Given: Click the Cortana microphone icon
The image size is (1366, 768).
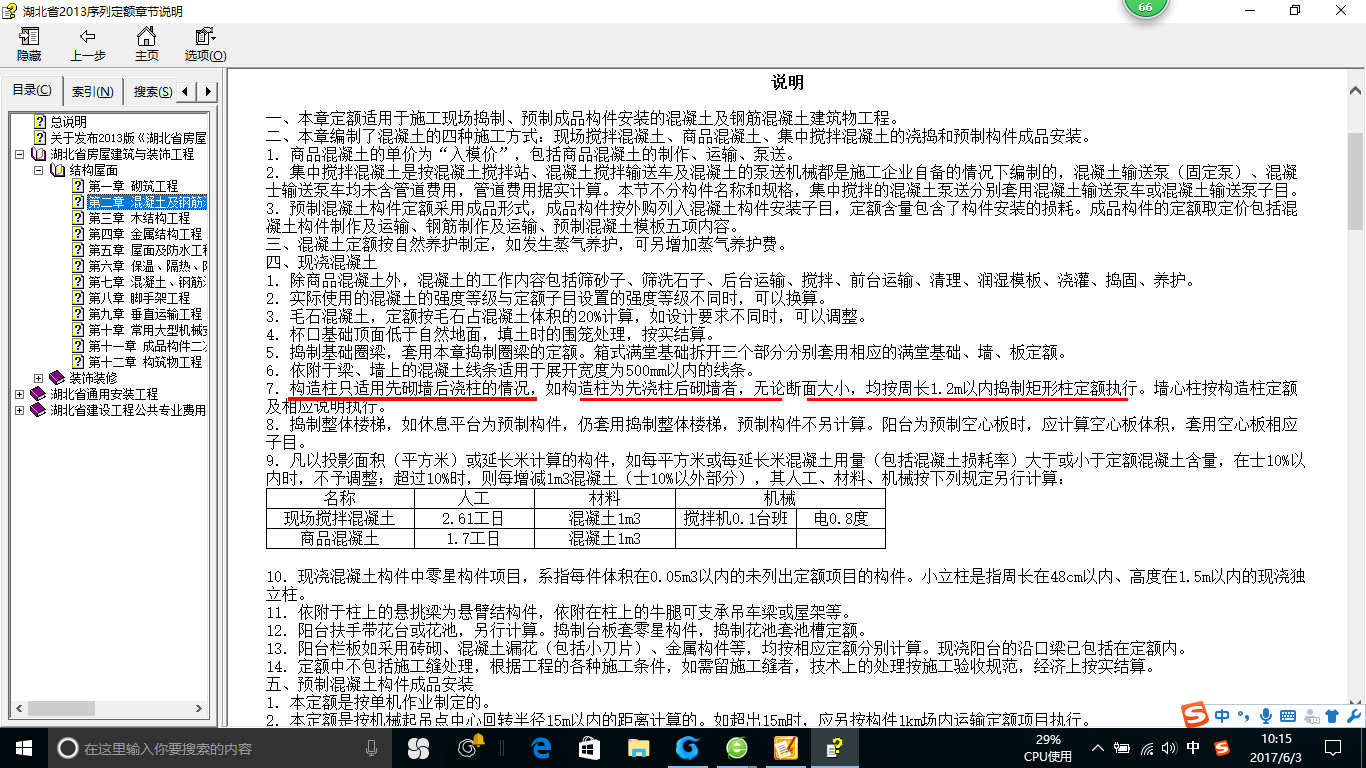Looking at the screenshot, I should [x=371, y=747].
